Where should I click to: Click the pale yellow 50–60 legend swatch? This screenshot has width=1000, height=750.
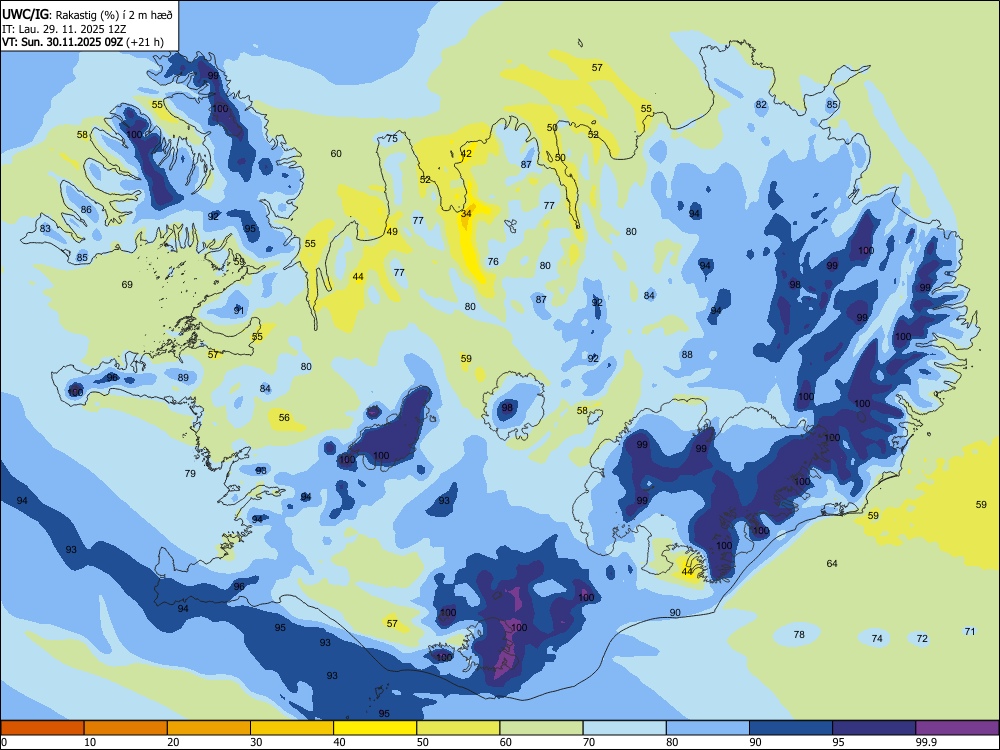[458, 728]
